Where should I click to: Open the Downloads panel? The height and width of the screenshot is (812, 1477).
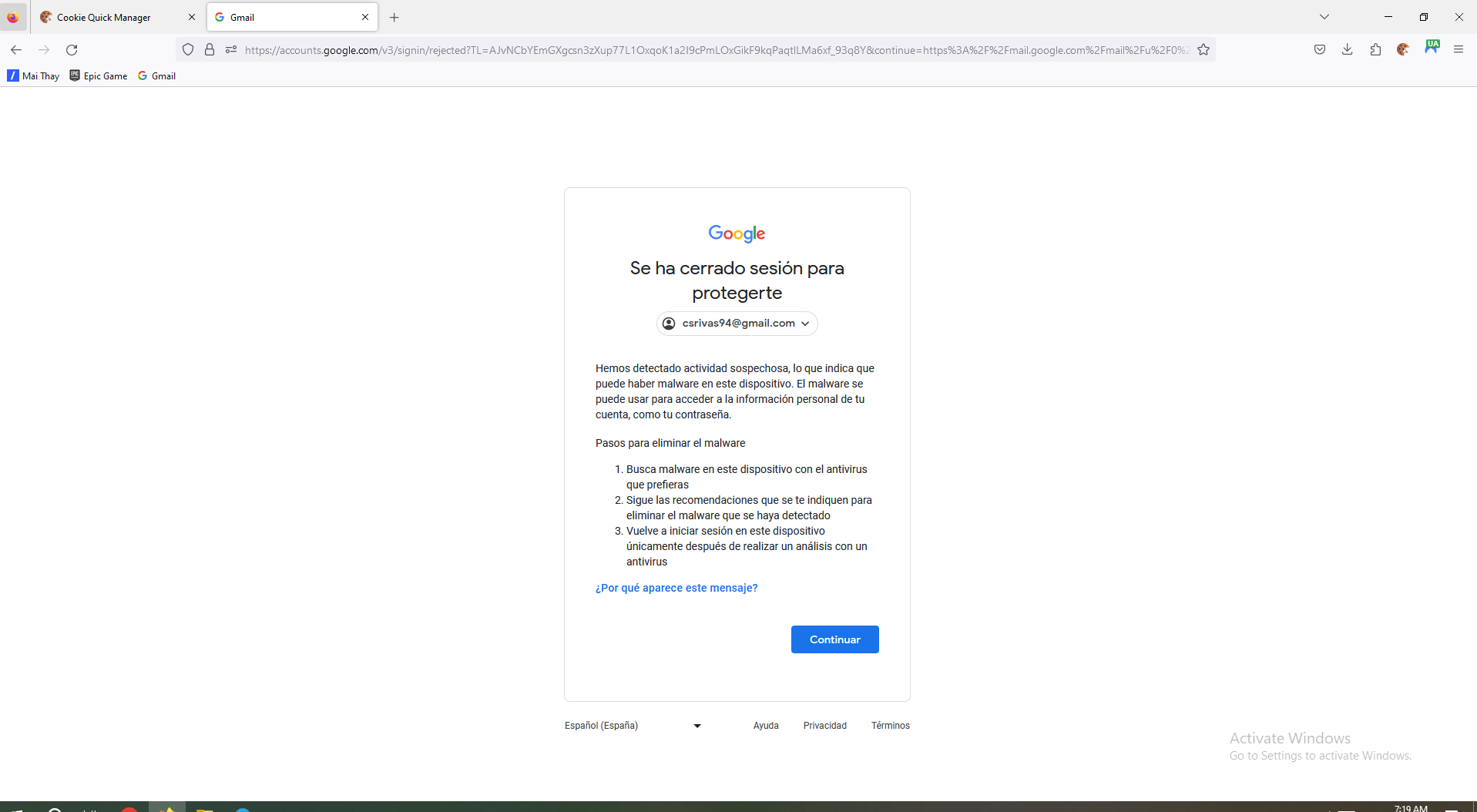[1348, 50]
